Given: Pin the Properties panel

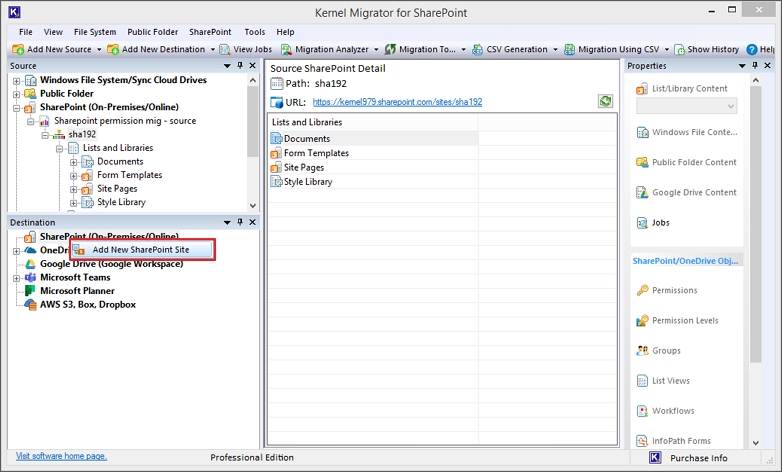Looking at the screenshot, I should [755, 66].
